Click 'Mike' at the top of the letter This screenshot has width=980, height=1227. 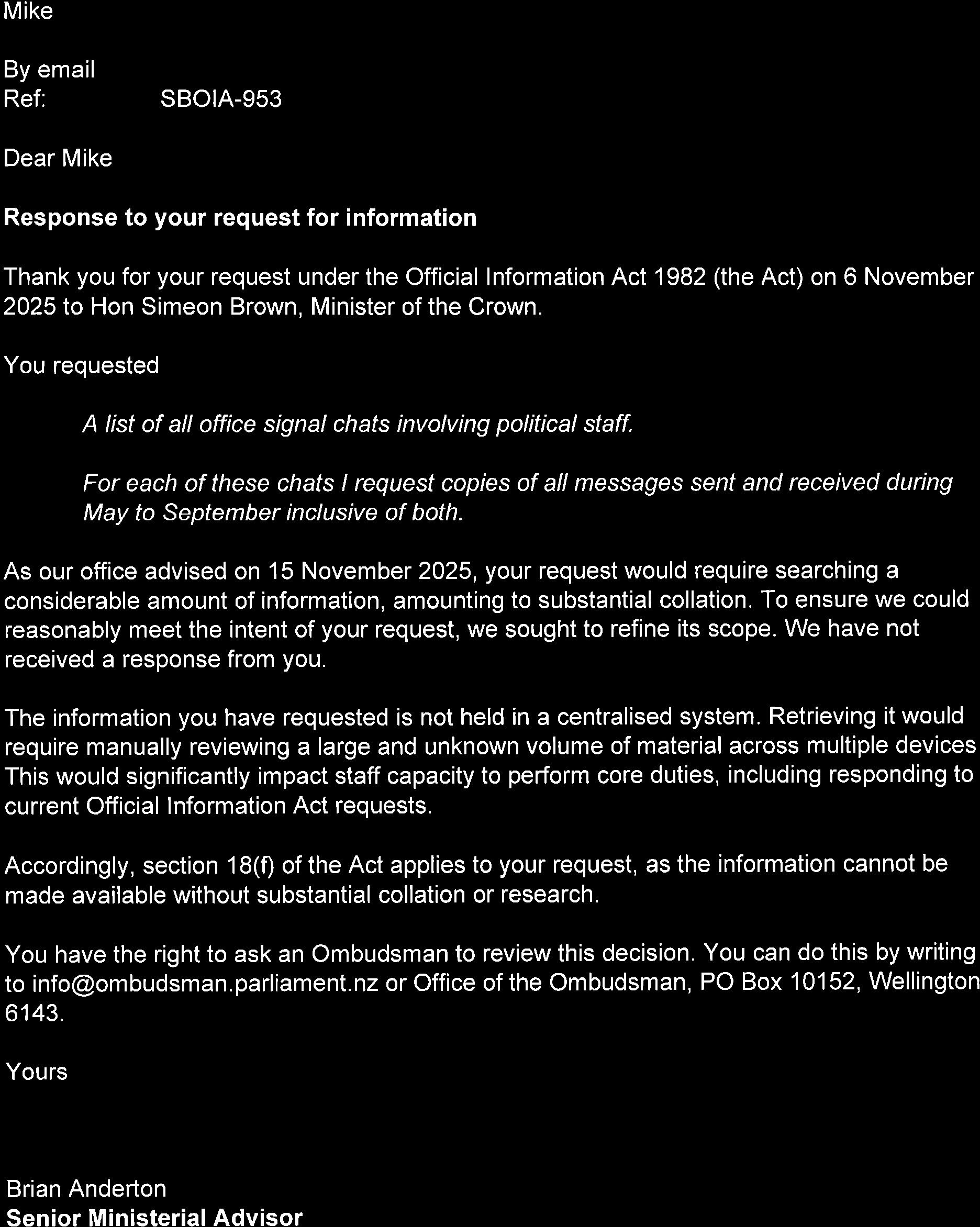pos(28,12)
